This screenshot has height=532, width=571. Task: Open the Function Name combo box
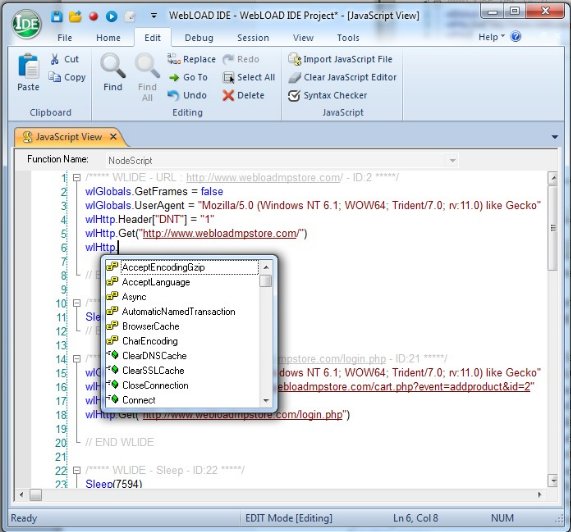281,160
